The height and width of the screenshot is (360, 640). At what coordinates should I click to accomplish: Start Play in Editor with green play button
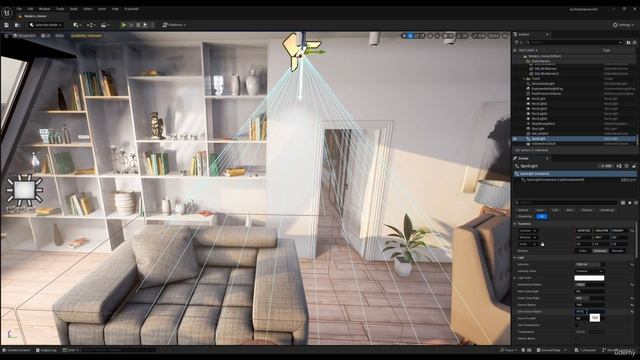click(124, 25)
